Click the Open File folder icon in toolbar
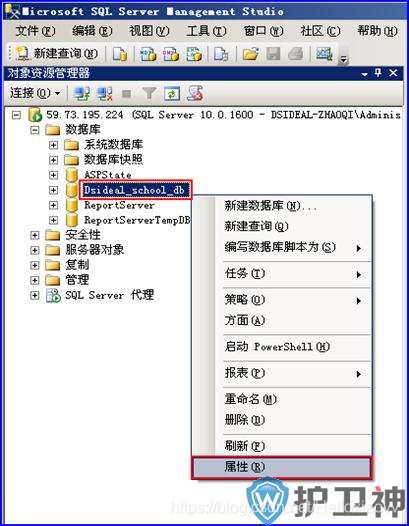 pyautogui.click(x=251, y=54)
